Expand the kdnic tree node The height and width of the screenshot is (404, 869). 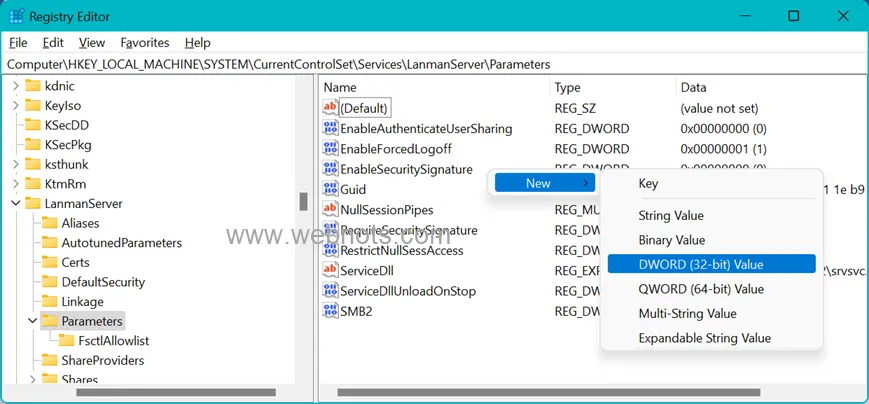(x=16, y=86)
